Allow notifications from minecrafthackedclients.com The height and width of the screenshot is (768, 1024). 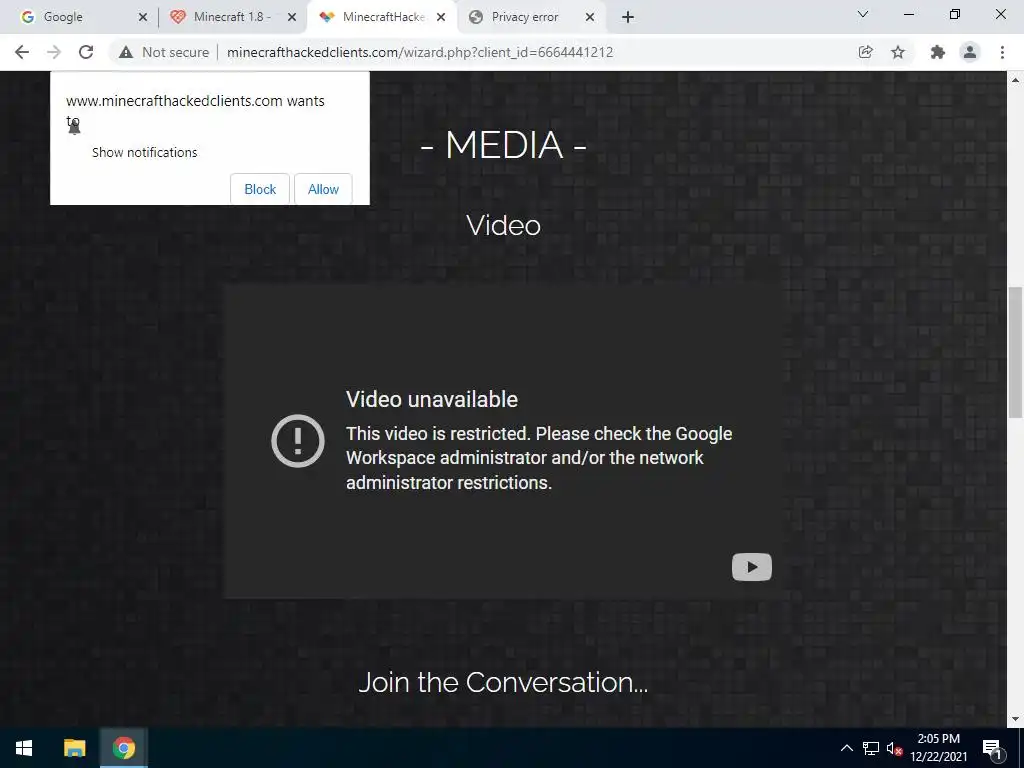tap(323, 189)
